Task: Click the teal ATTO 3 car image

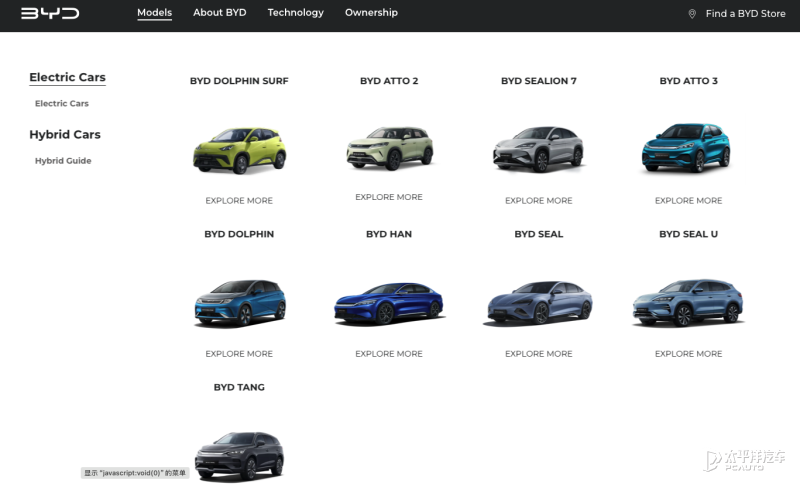Action: (686, 147)
